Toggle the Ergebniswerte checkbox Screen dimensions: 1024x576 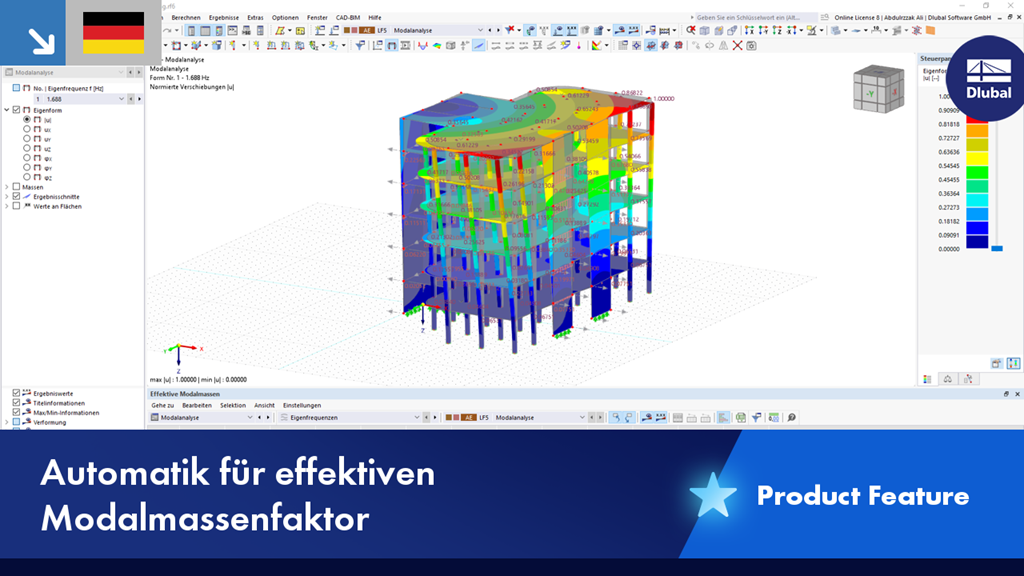pos(16,393)
